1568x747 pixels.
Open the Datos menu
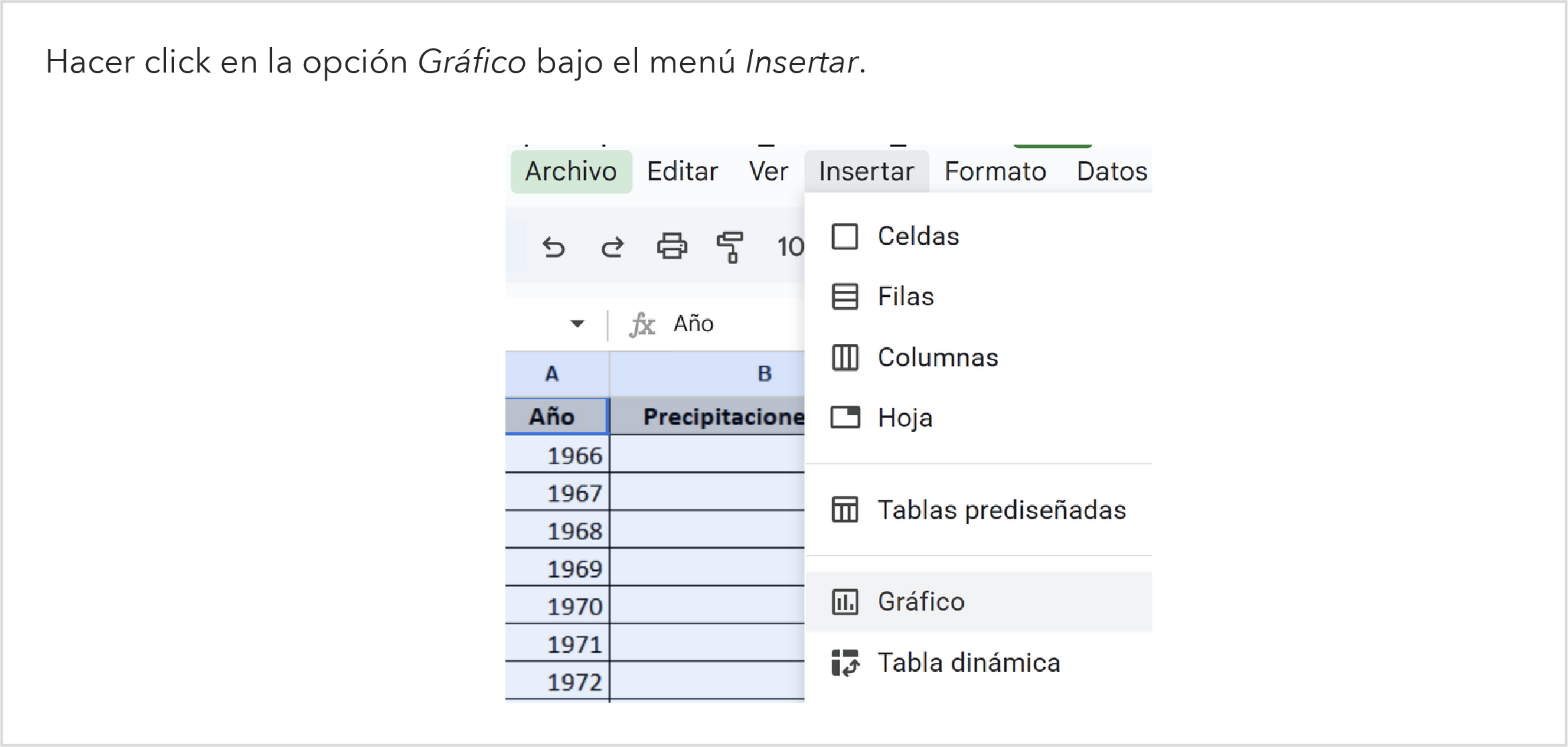pyautogui.click(x=1112, y=172)
